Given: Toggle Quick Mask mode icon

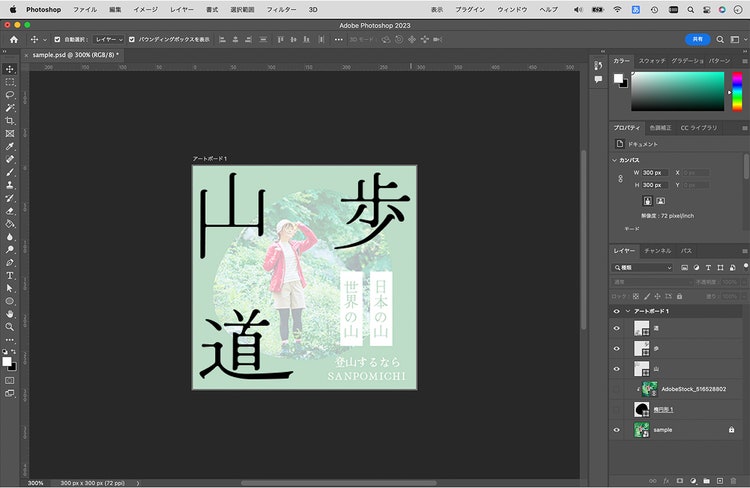Looking at the screenshot, I should click(x=10, y=380).
